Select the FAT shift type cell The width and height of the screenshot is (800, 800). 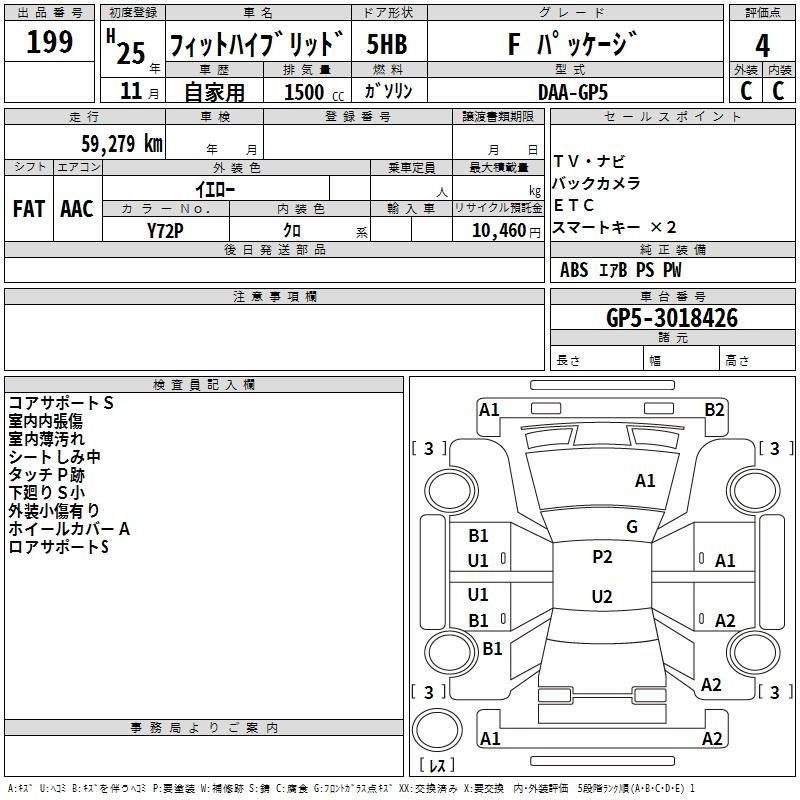(x=29, y=209)
